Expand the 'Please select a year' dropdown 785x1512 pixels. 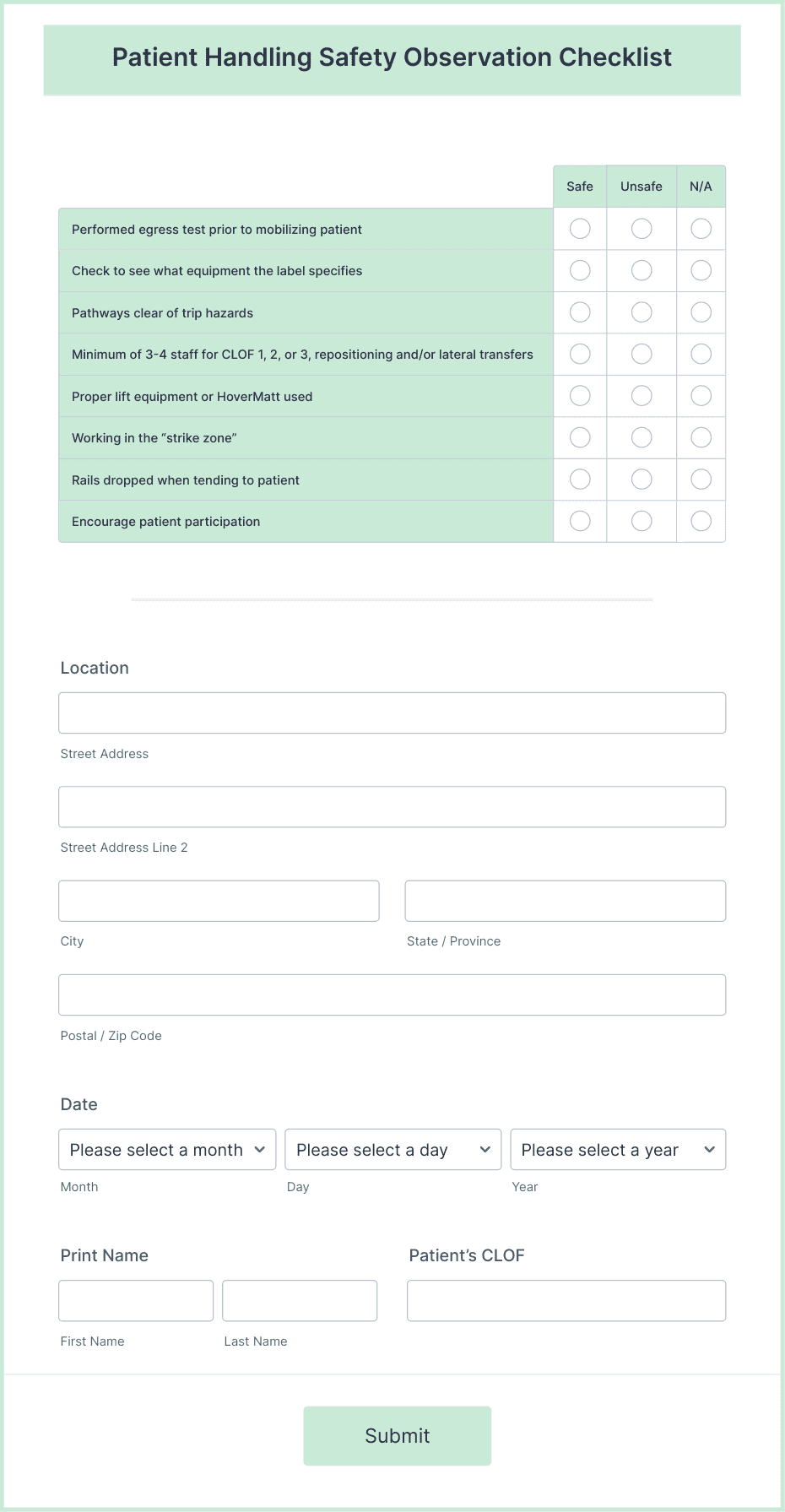point(618,1149)
